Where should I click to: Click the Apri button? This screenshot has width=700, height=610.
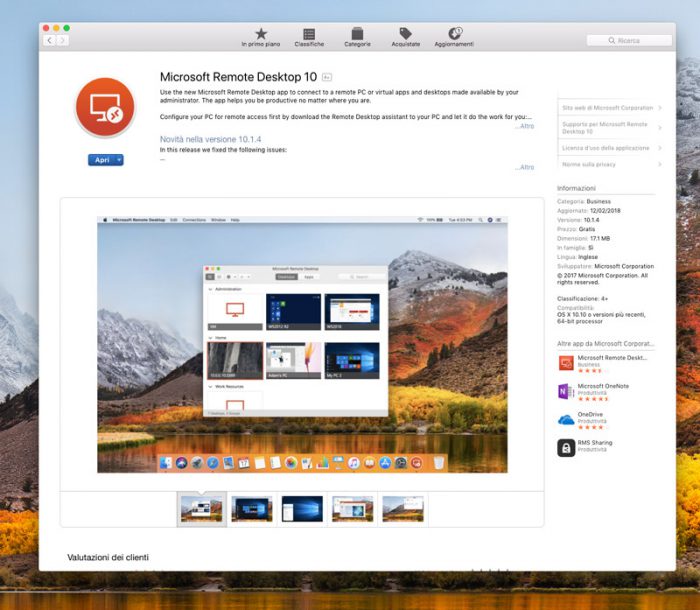click(x=102, y=160)
